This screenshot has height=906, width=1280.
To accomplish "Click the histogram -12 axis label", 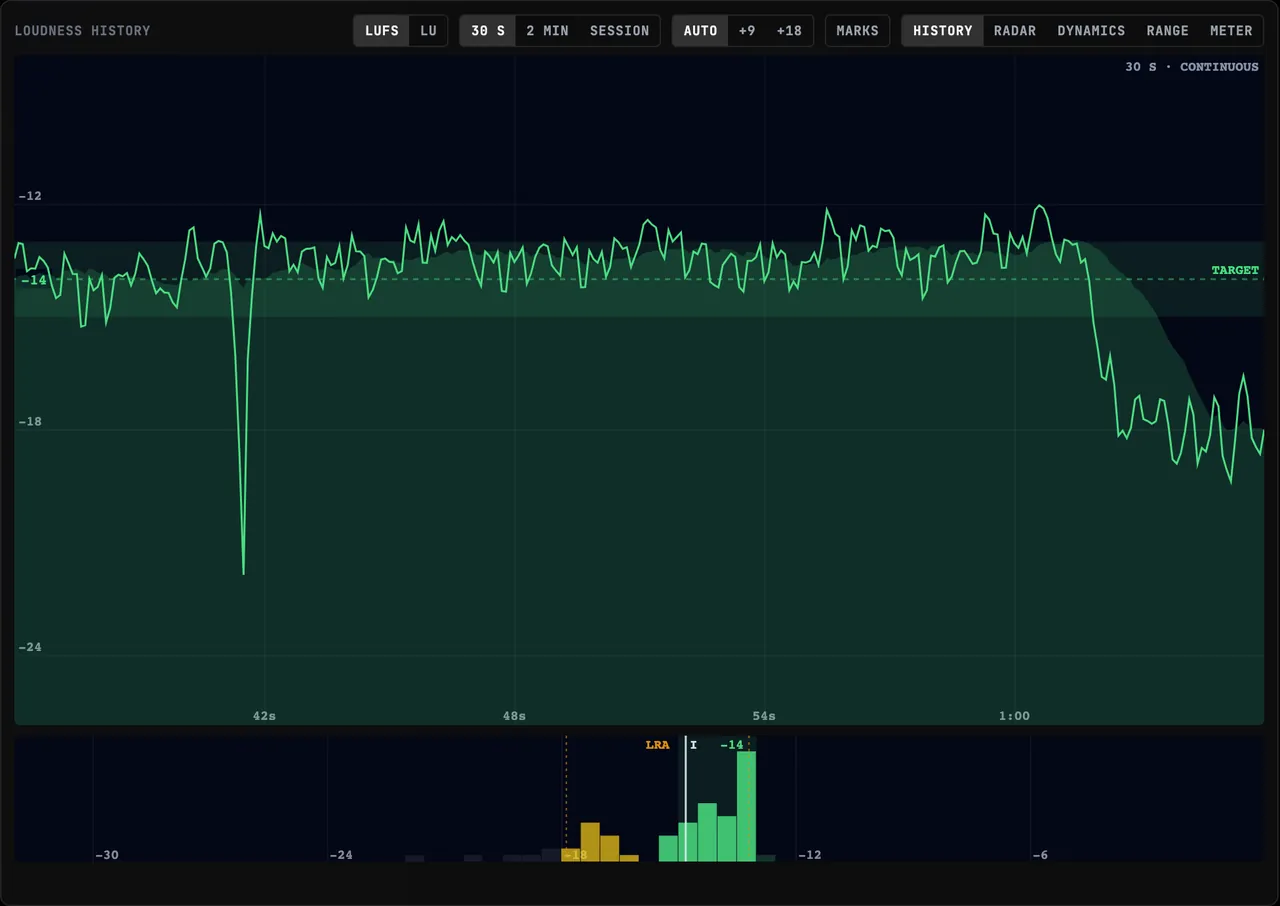I will 809,855.
